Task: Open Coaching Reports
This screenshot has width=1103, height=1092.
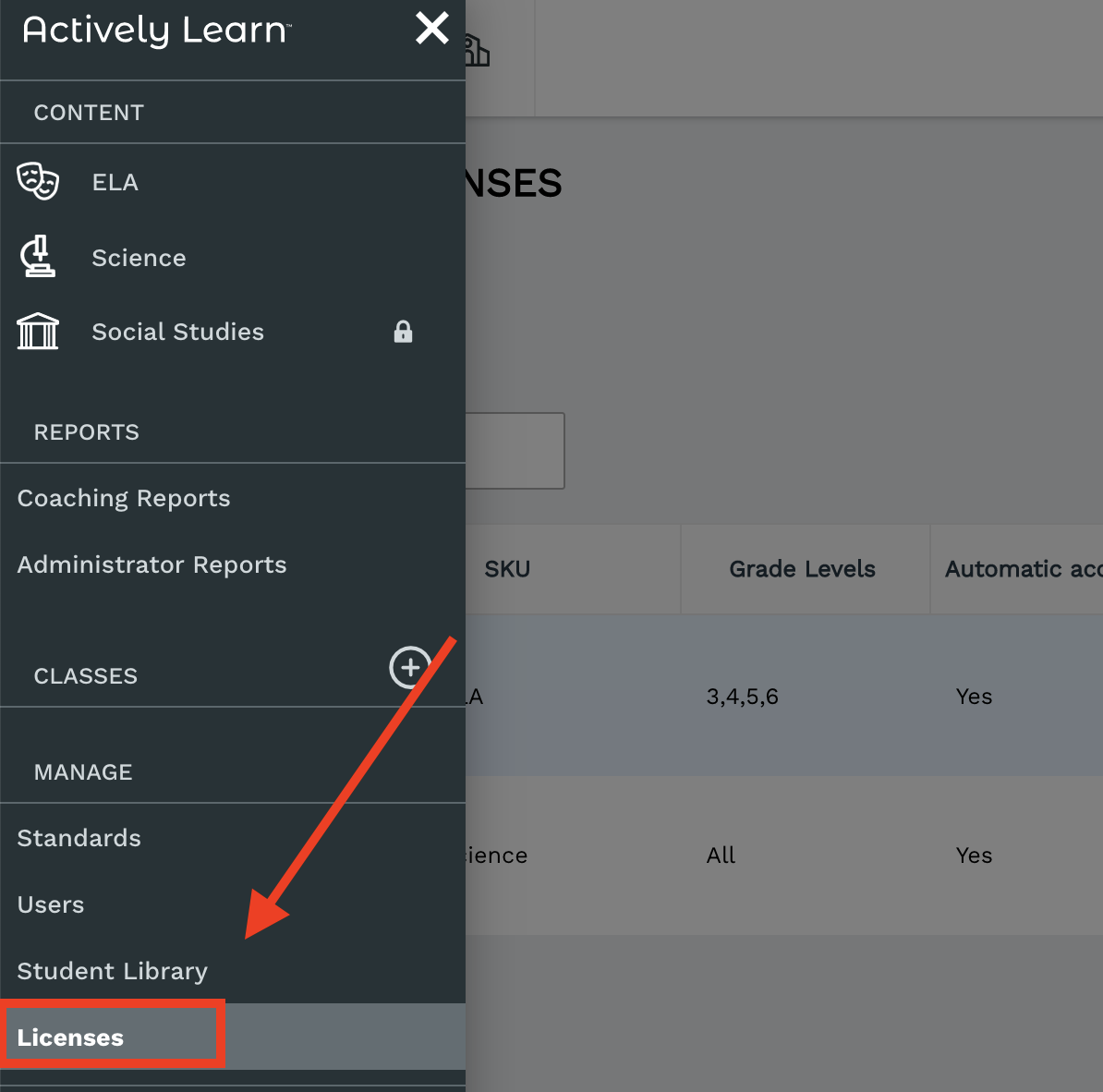Action: coord(124,498)
